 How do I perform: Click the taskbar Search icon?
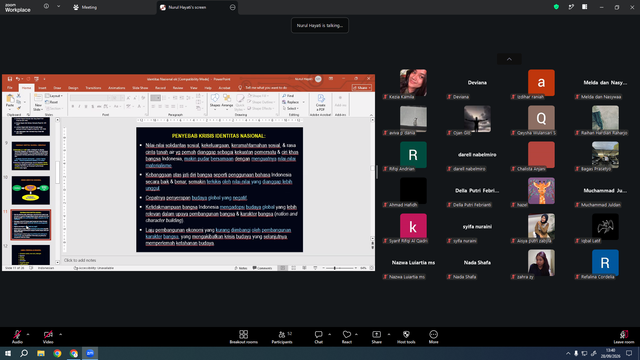click(x=24, y=353)
